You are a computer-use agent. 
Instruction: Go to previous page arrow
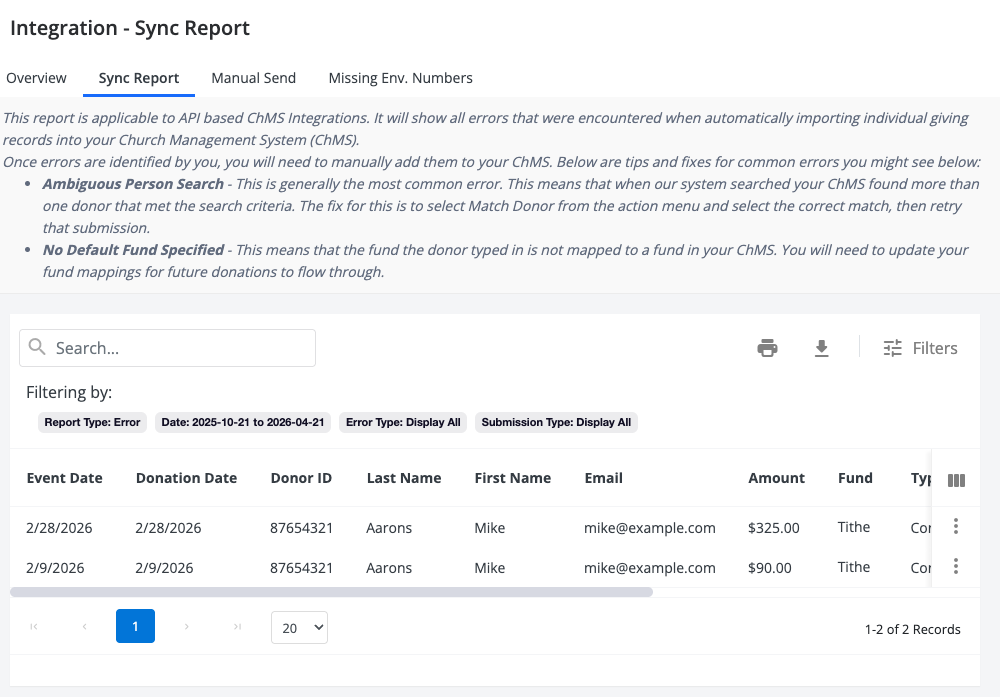coord(84,627)
